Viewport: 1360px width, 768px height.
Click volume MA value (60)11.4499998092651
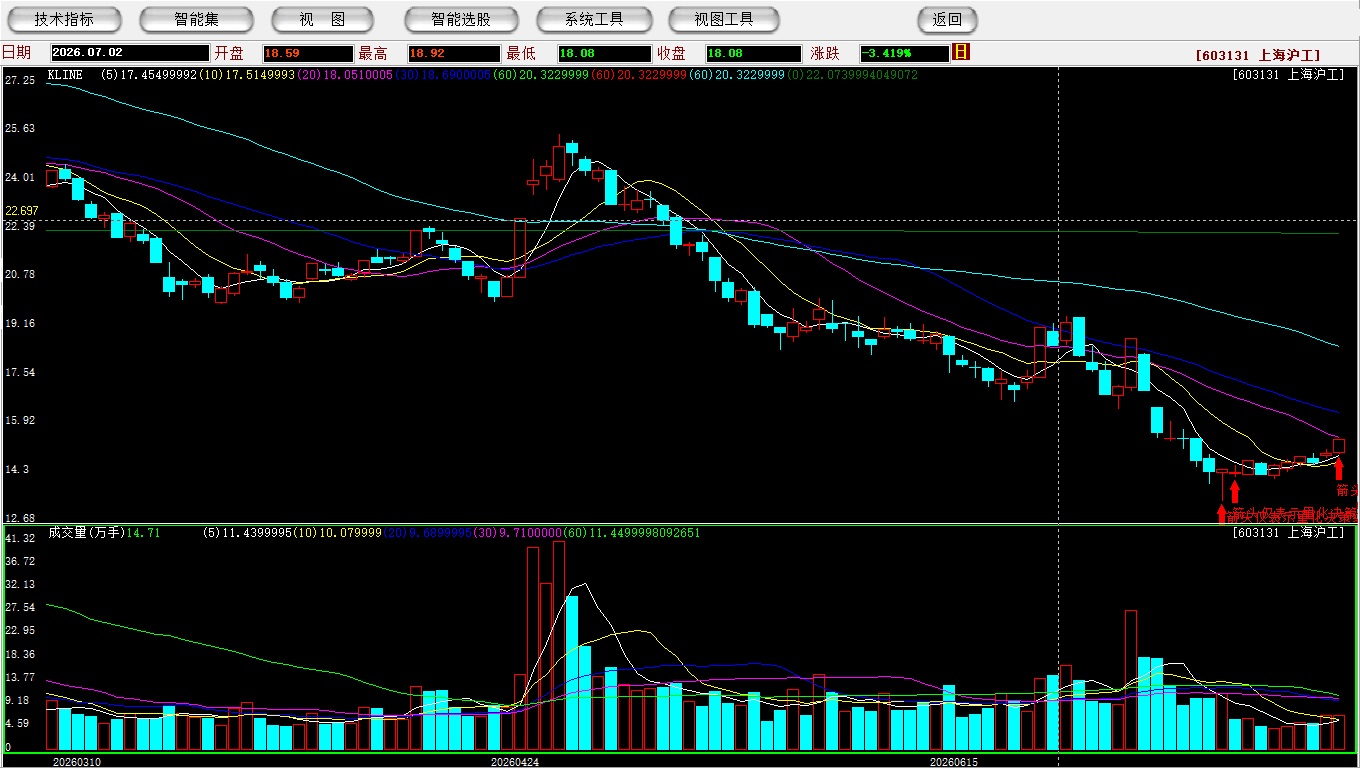(631, 533)
